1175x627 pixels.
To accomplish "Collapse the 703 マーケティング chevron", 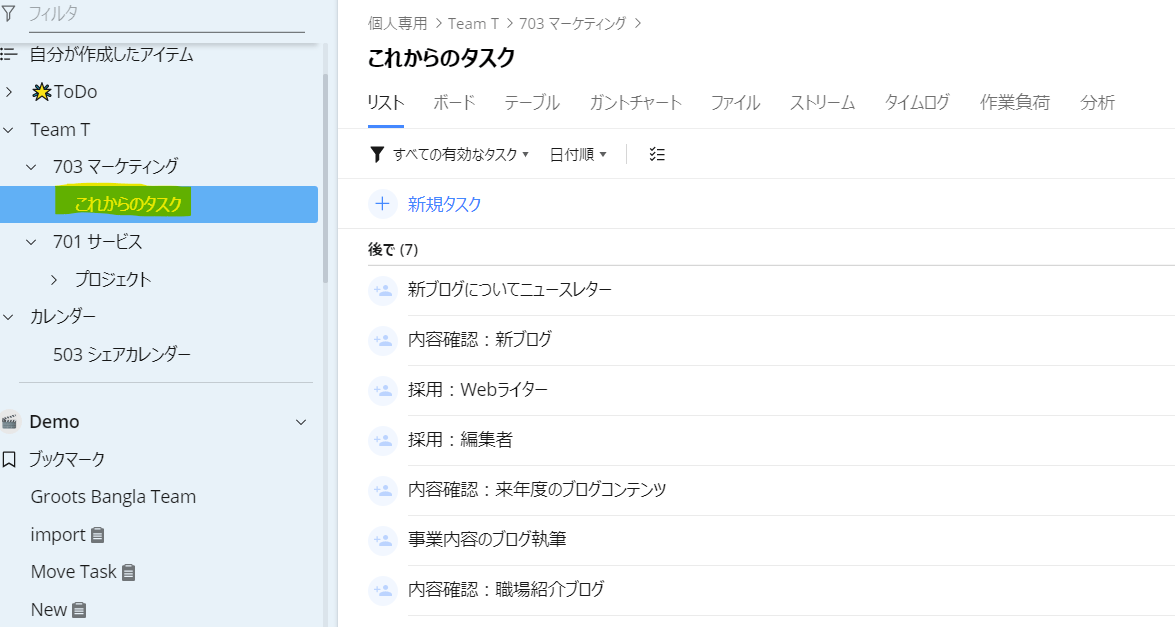I will pos(31,166).
